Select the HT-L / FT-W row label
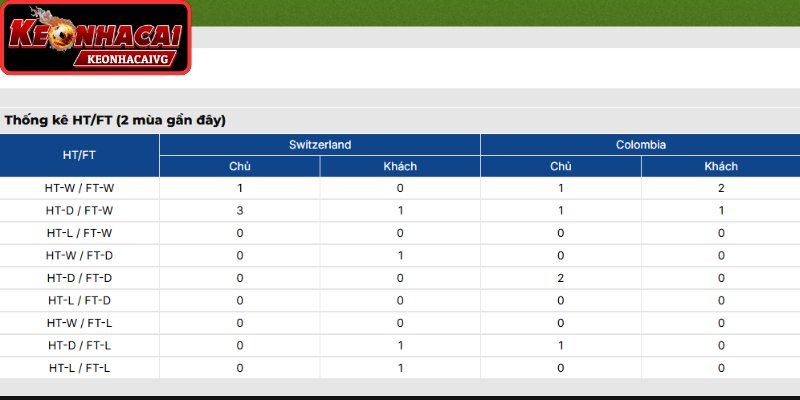This screenshot has width=800, height=400. coord(79,233)
